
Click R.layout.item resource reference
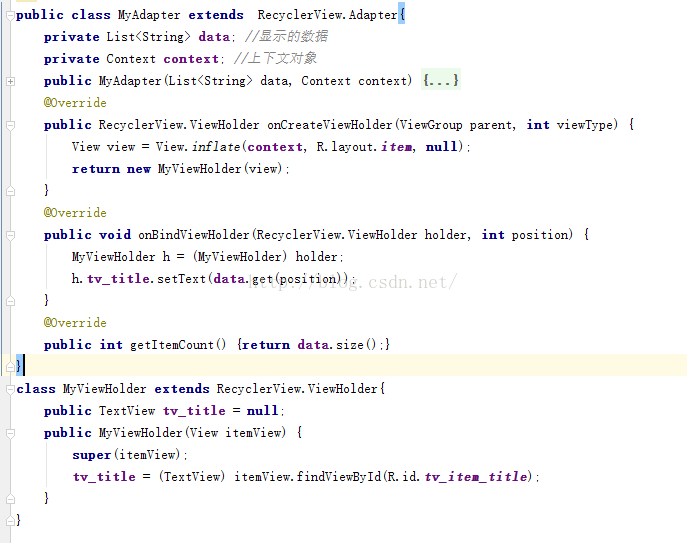pos(365,147)
